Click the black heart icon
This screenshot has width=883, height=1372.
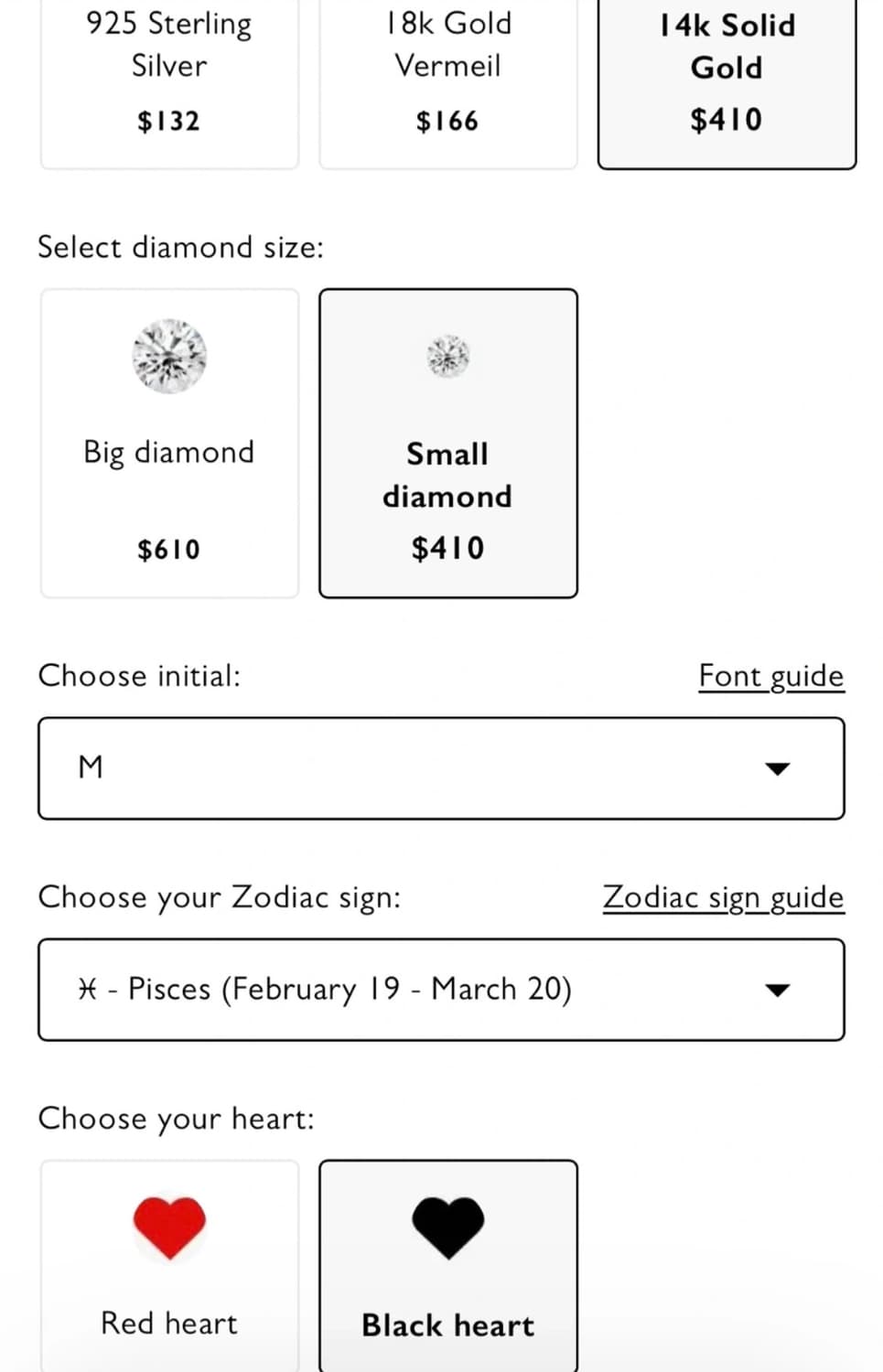pyautogui.click(x=447, y=1226)
